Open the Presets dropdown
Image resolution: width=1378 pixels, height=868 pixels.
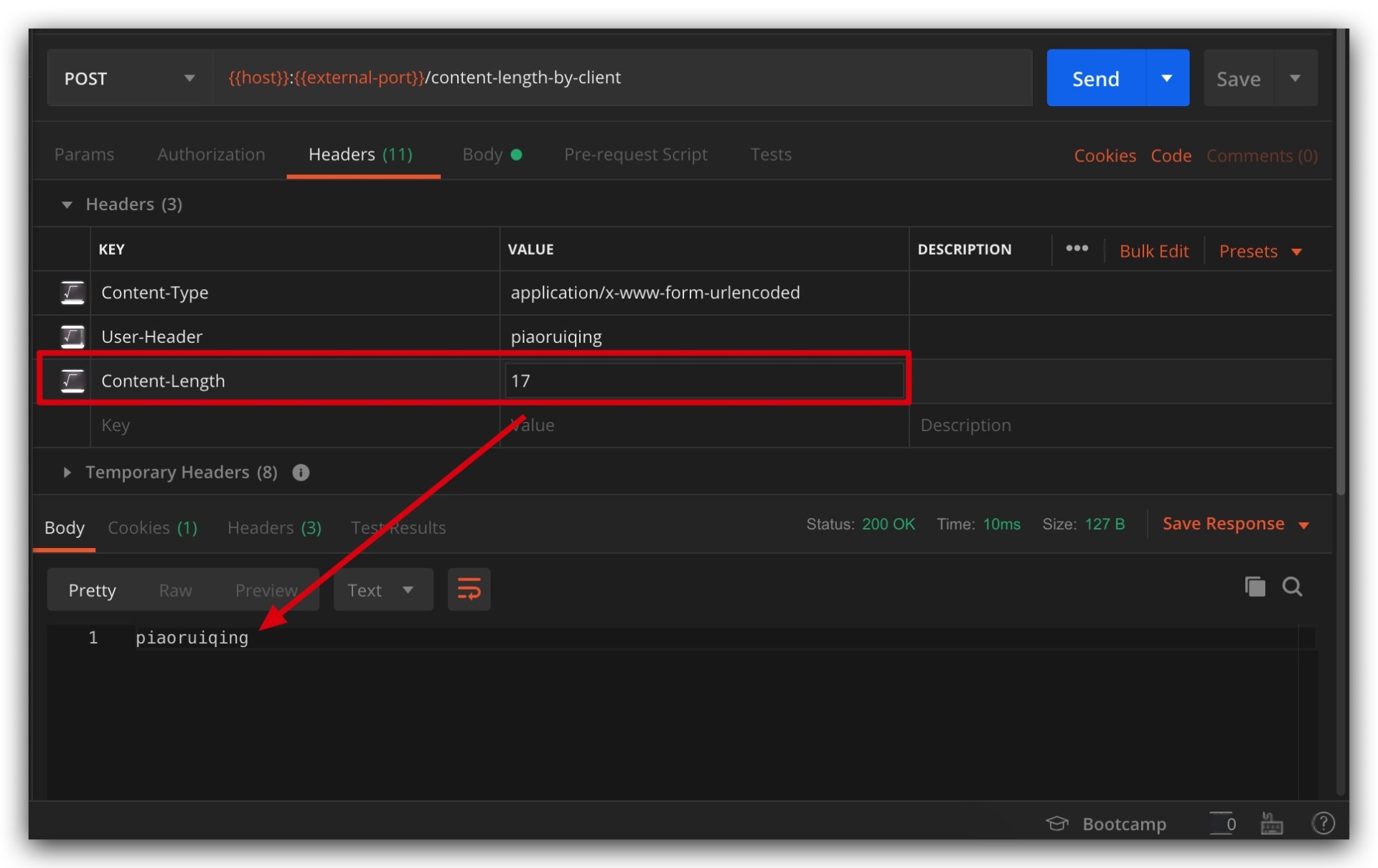(1260, 252)
